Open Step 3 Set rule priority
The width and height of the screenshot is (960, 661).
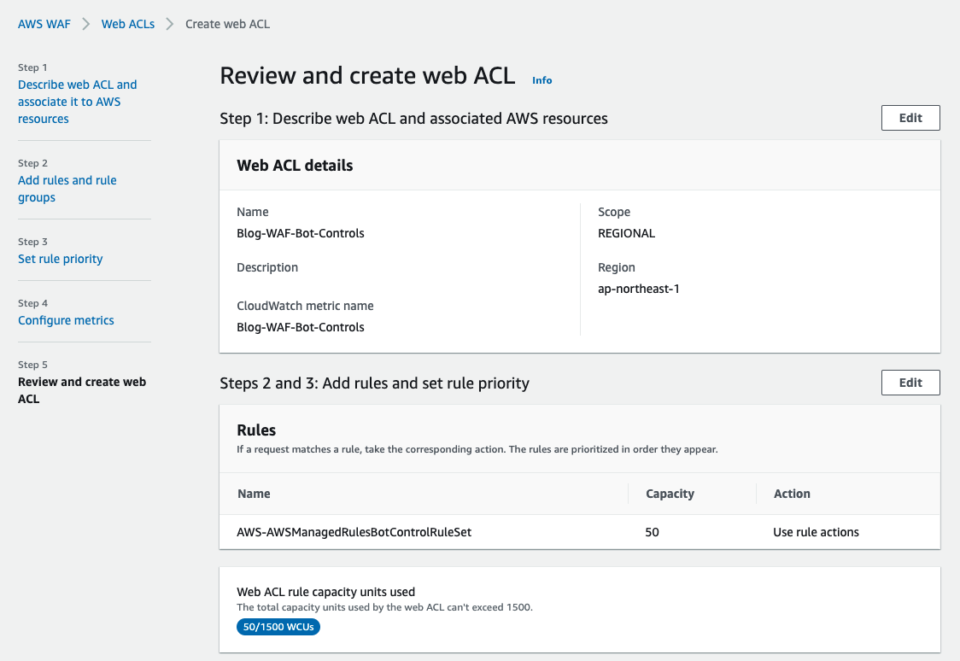60,258
